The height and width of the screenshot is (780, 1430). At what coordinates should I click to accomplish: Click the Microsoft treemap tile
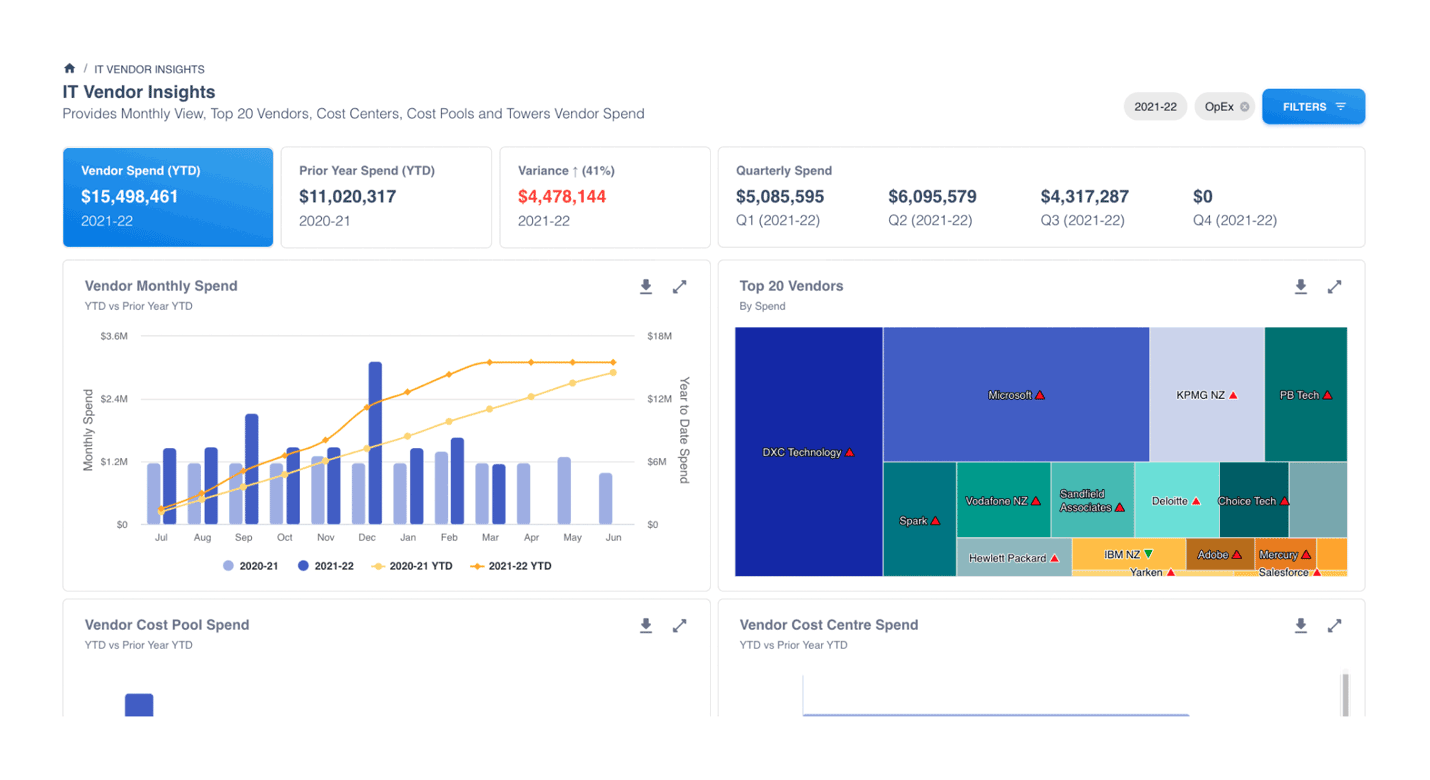tap(1016, 395)
